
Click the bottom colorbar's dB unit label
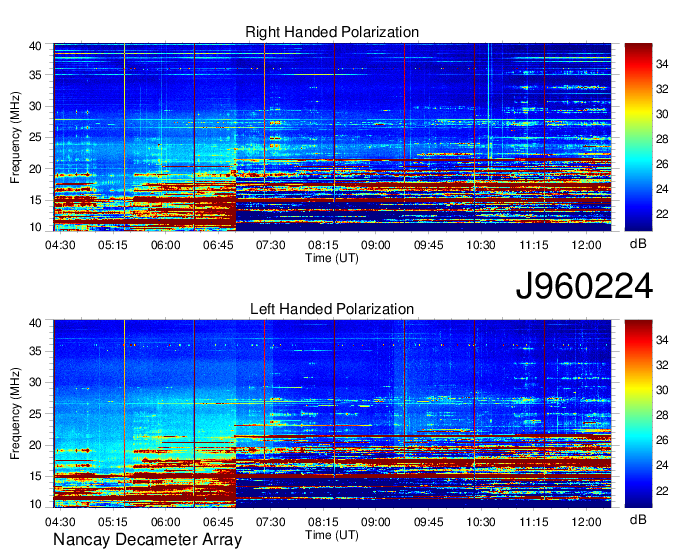click(x=638, y=519)
